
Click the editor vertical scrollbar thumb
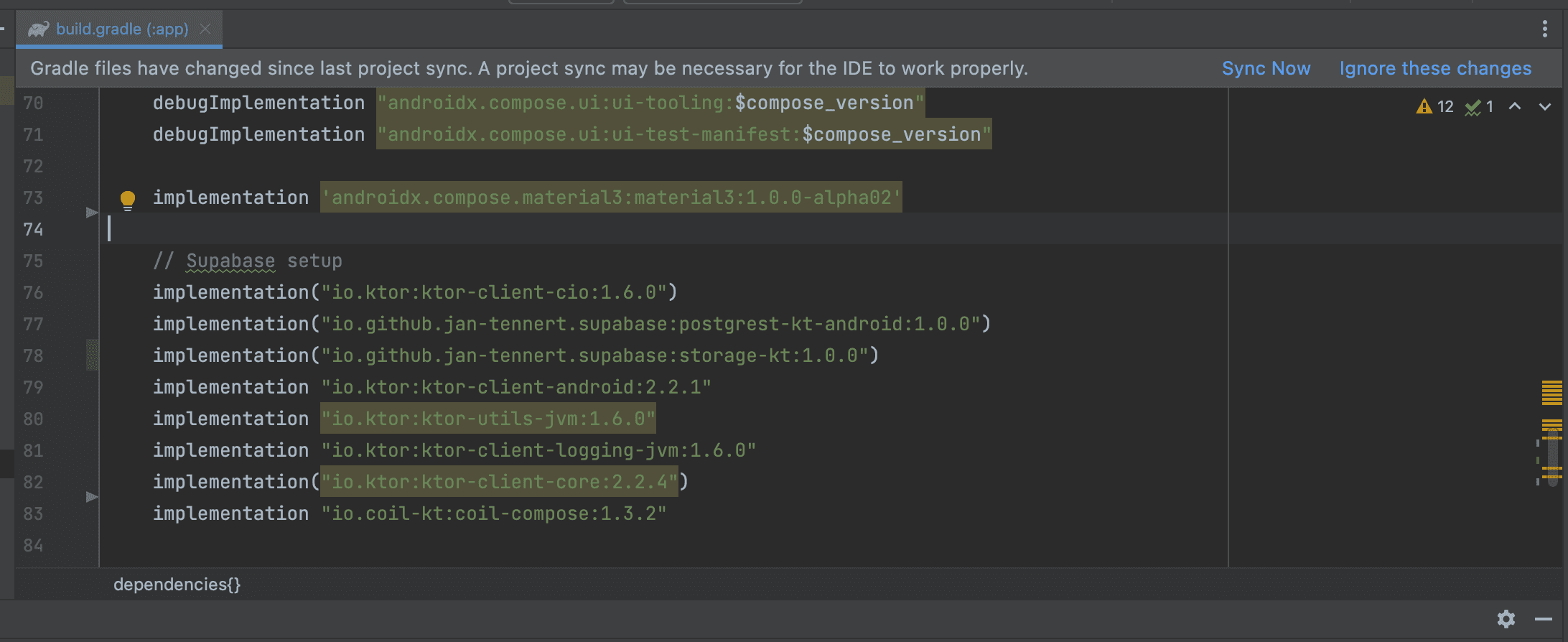click(x=1553, y=456)
